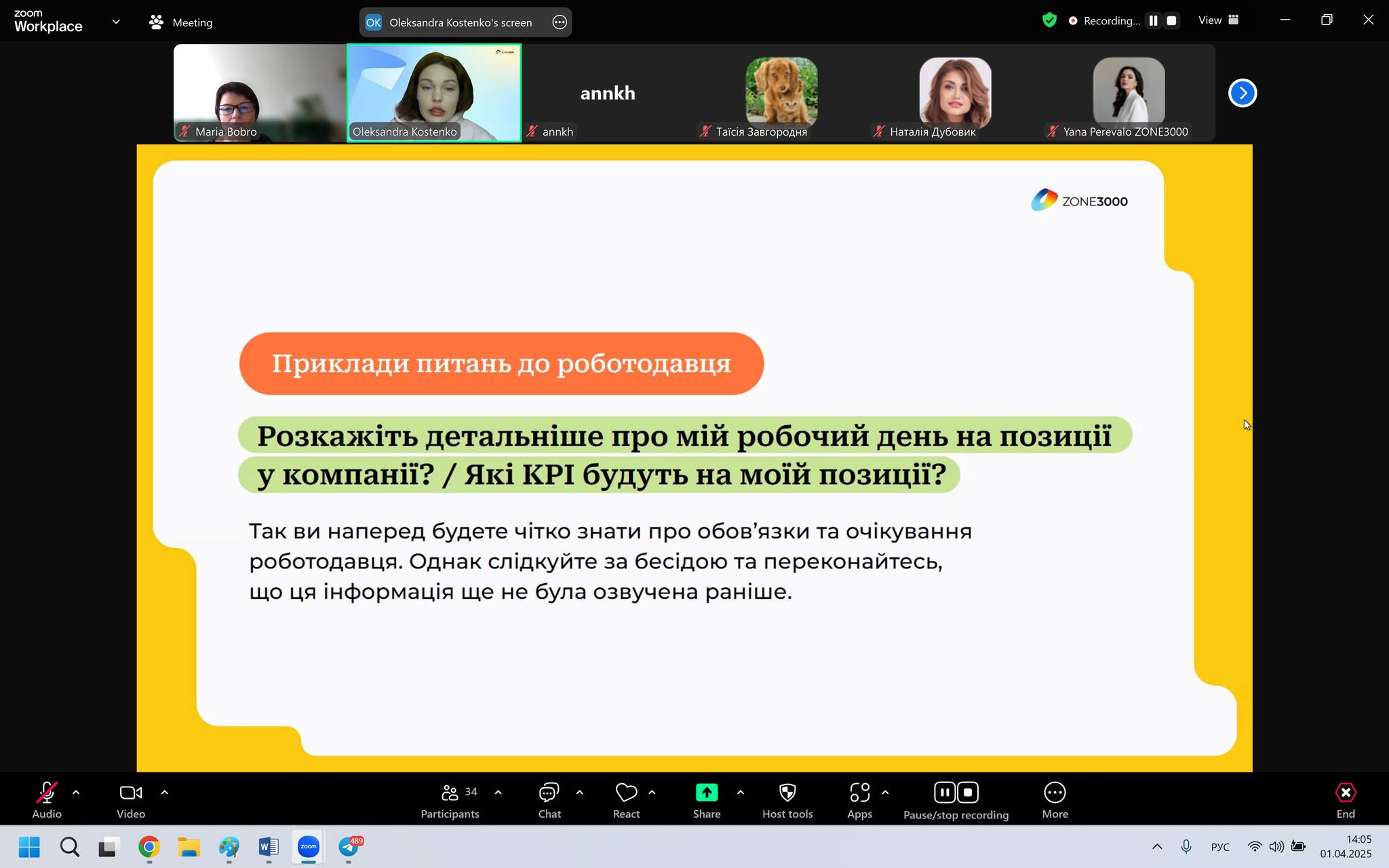This screenshot has height=868, width=1389.
Task: Click the green Share screen button
Action: click(x=706, y=793)
